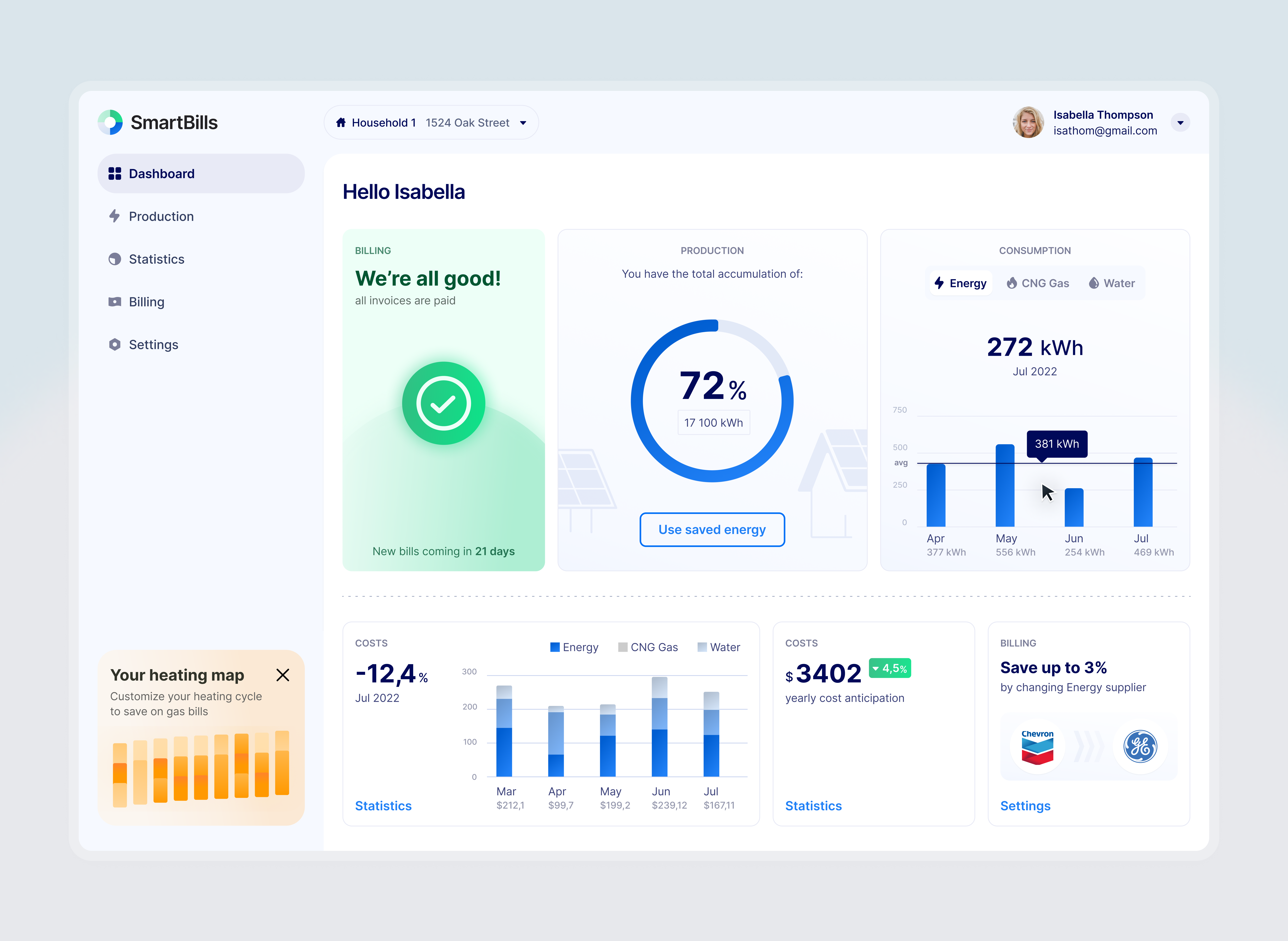Screen dimensions: 1288x941
Task: Click the Jul $167,11 stacked cost bar
Action: tap(711, 734)
